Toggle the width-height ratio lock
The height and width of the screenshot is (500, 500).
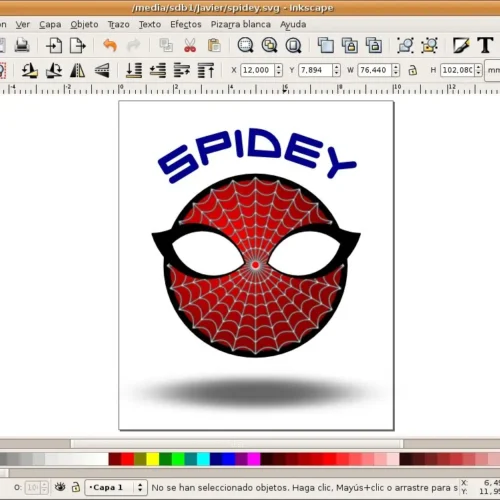413,70
